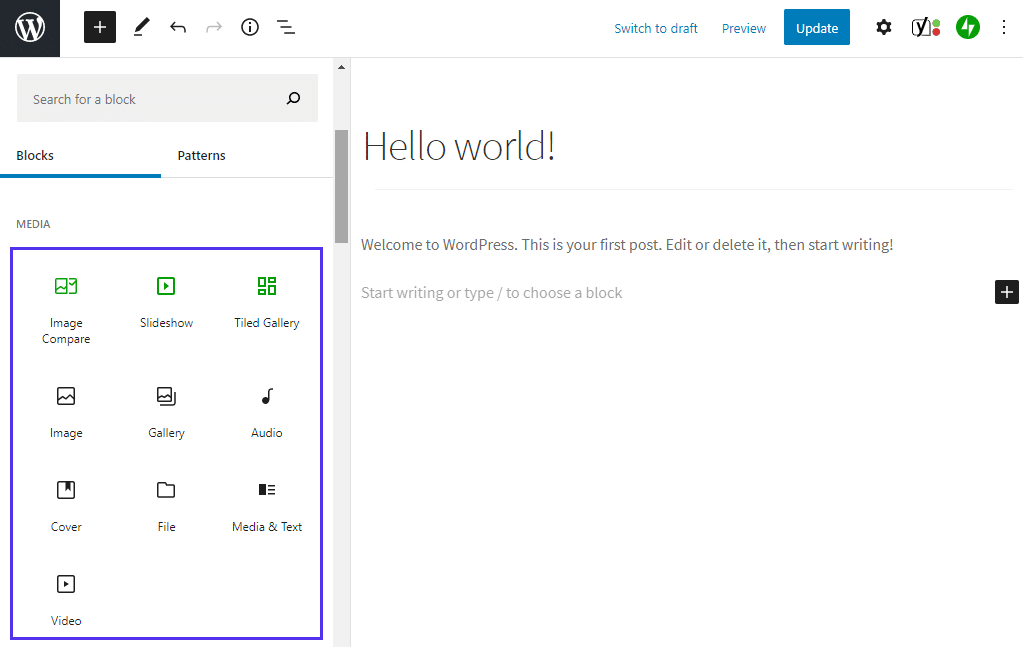Click the Switch to draft link
Image resolution: width=1023 pixels, height=647 pixels.
(655, 28)
